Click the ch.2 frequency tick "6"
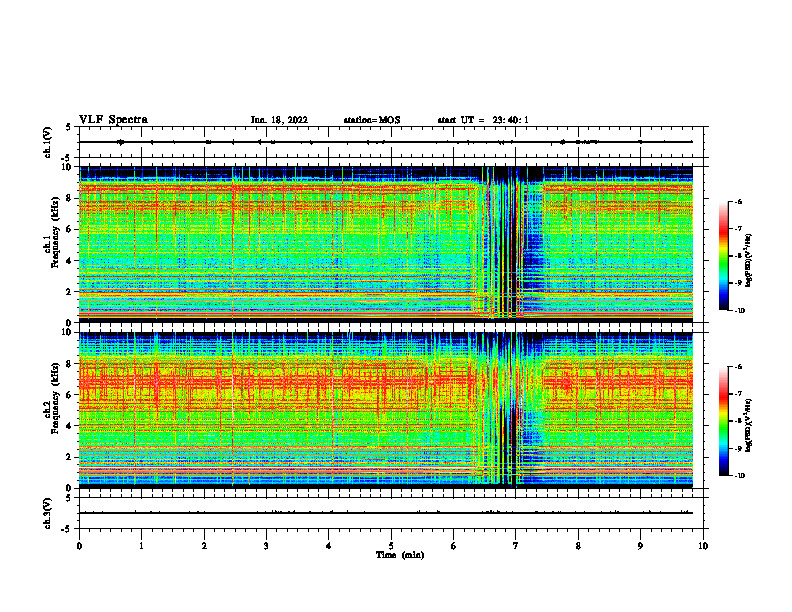This screenshot has width=792, height=612. 70,395
